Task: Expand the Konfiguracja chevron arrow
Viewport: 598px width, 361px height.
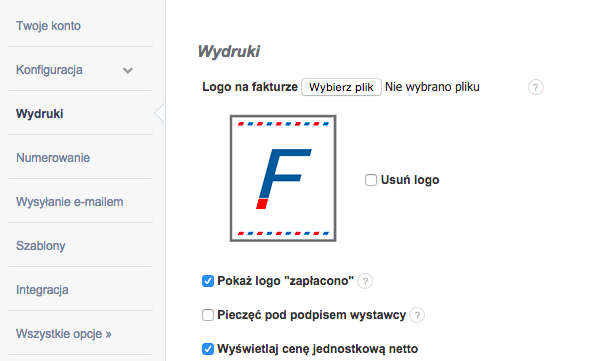Action: (128, 71)
